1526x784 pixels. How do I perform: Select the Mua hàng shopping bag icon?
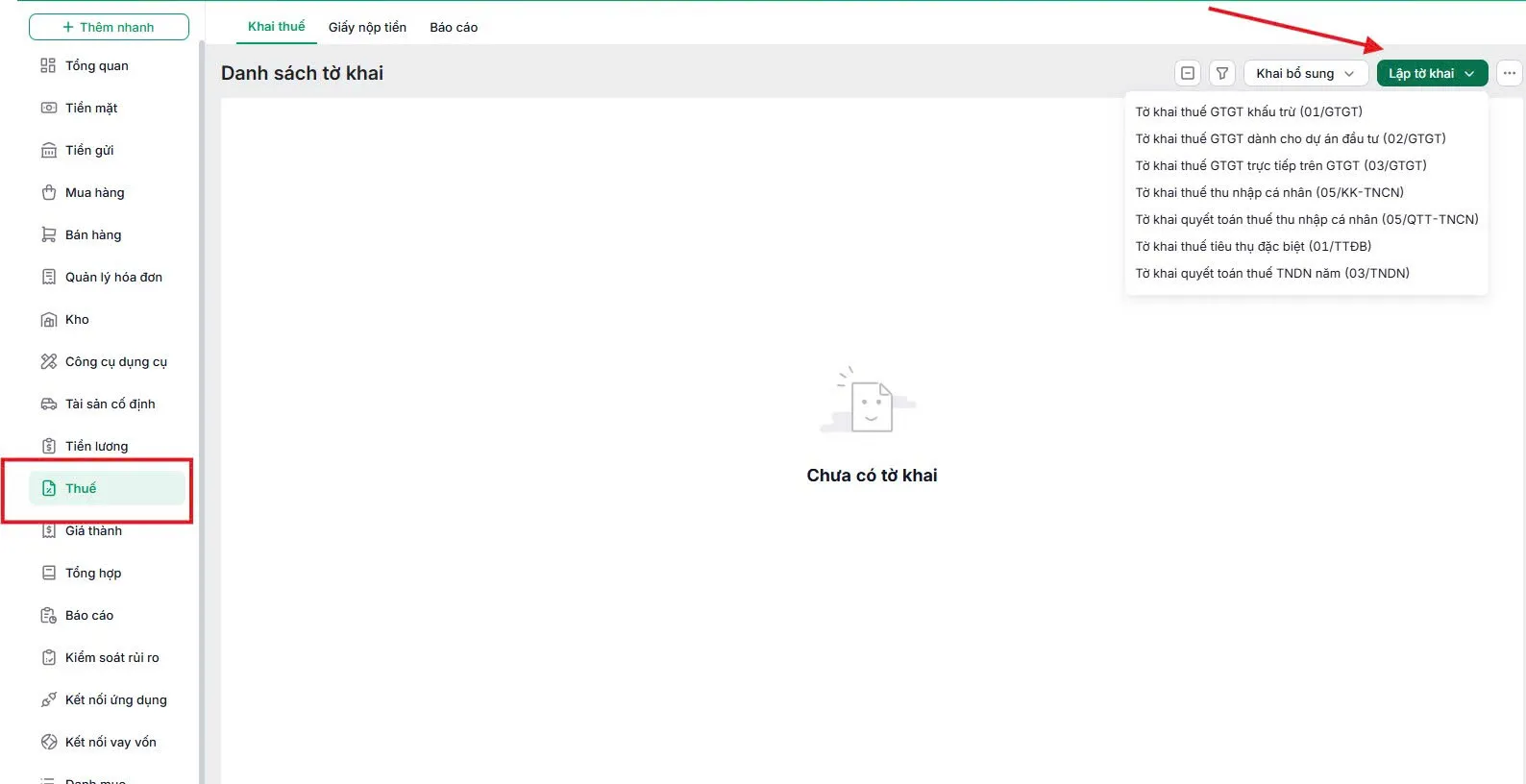(x=48, y=192)
